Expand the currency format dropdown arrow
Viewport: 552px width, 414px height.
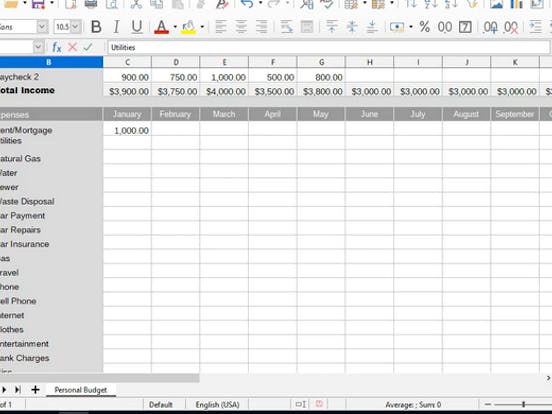click(x=410, y=27)
